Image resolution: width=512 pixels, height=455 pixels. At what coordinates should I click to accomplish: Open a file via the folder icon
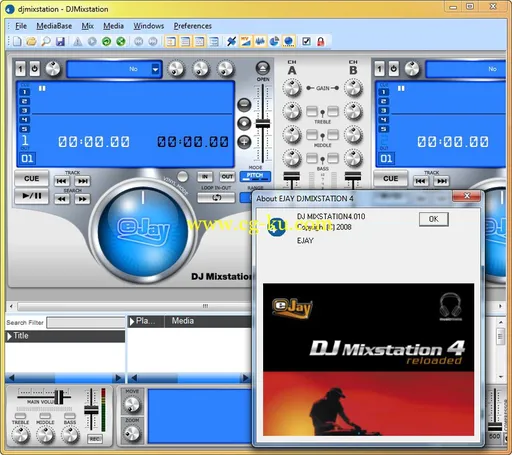[x=31, y=41]
